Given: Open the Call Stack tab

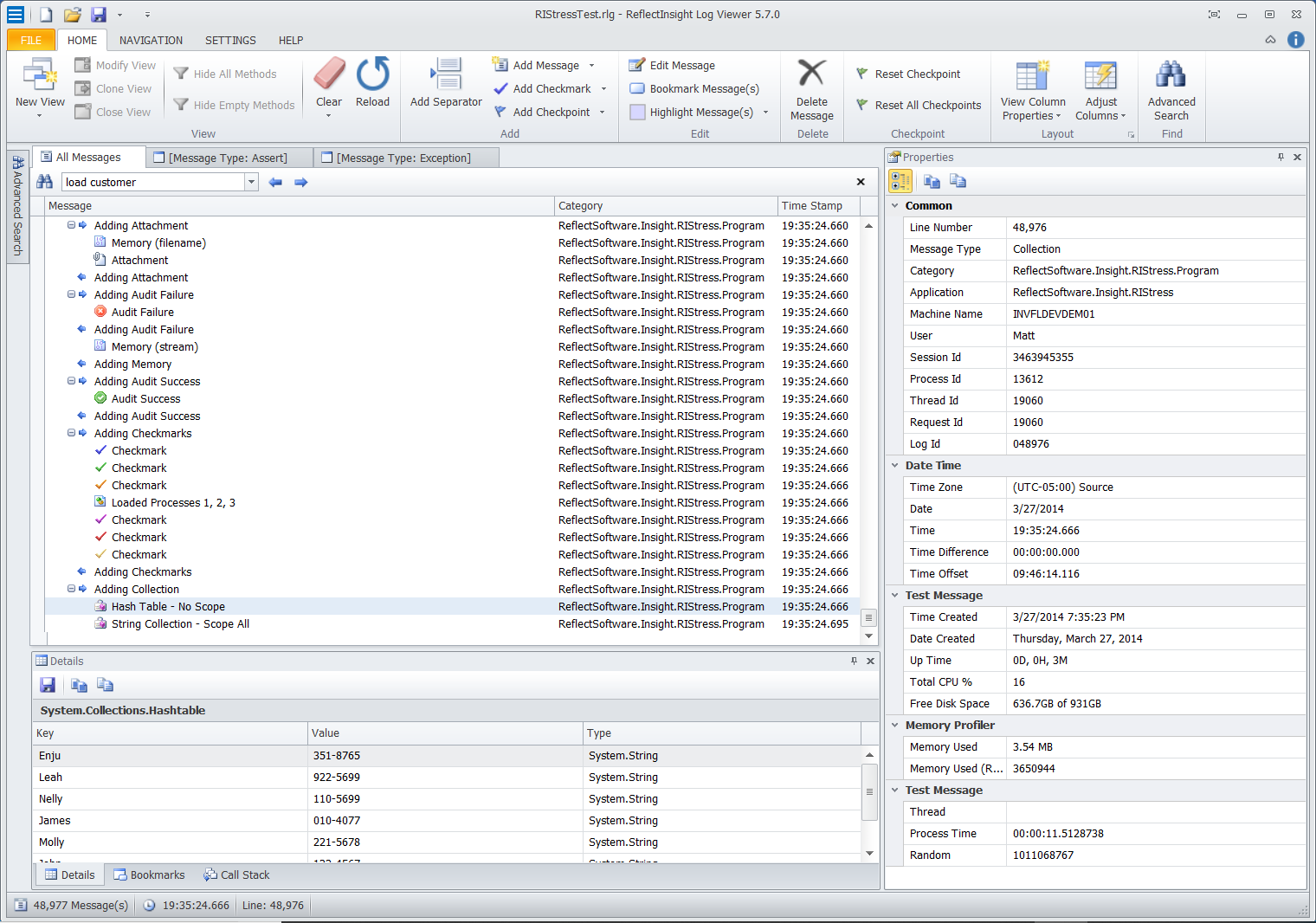Looking at the screenshot, I should [236, 875].
